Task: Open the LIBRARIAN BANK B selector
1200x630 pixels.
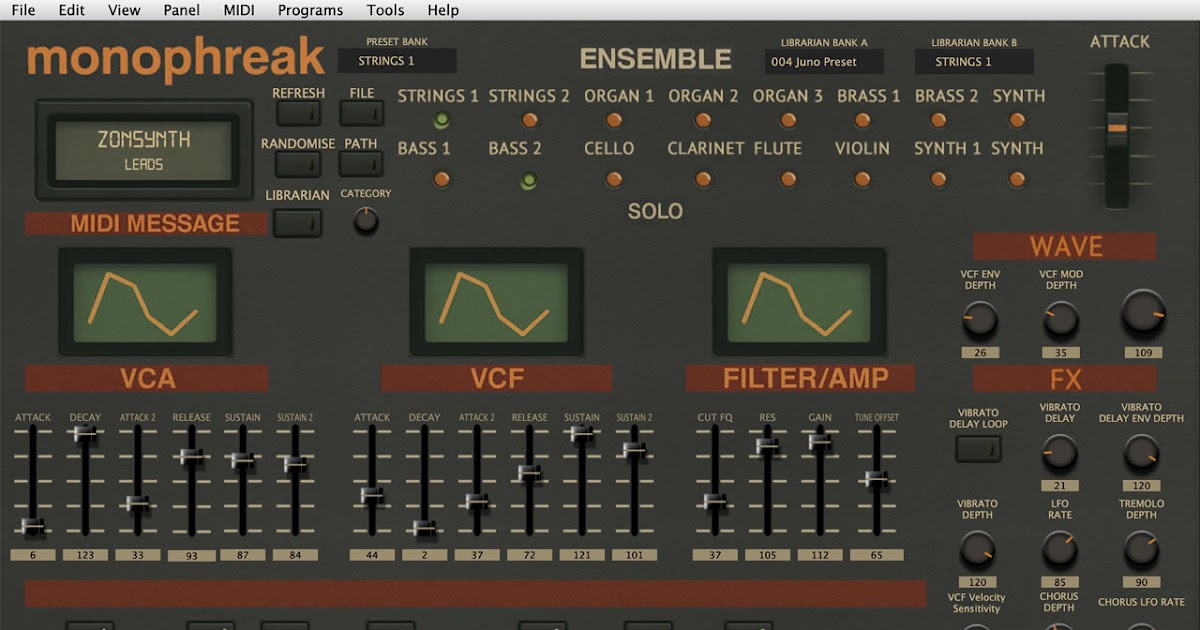Action: pyautogui.click(x=972, y=61)
